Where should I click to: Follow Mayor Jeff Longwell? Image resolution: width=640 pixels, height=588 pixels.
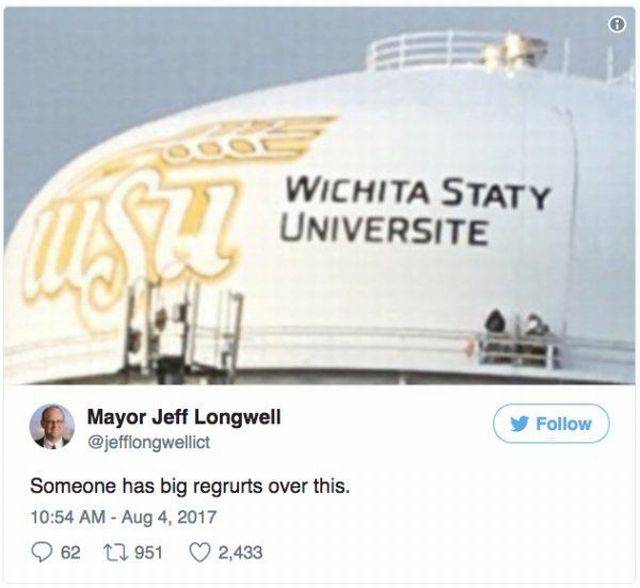(x=551, y=424)
